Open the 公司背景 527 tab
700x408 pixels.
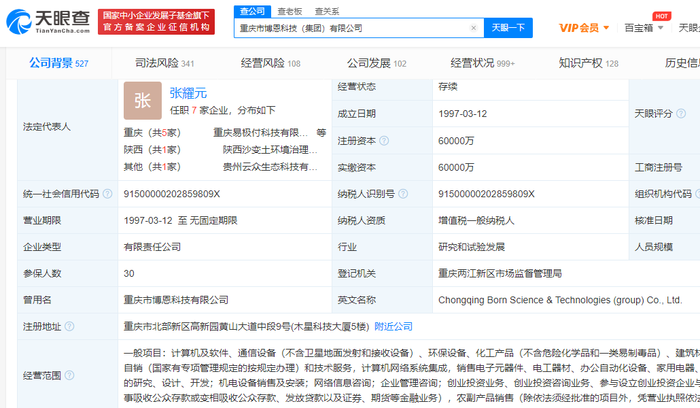click(x=58, y=63)
